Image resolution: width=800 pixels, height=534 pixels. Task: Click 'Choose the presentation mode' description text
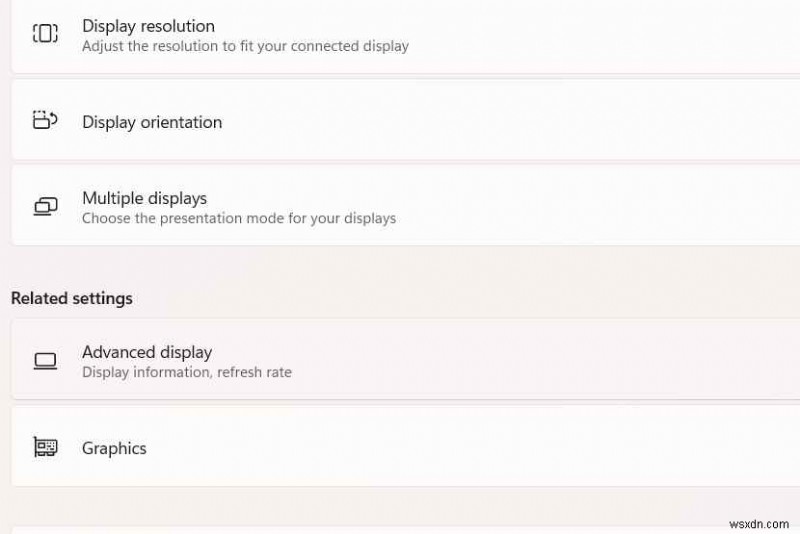tap(239, 218)
